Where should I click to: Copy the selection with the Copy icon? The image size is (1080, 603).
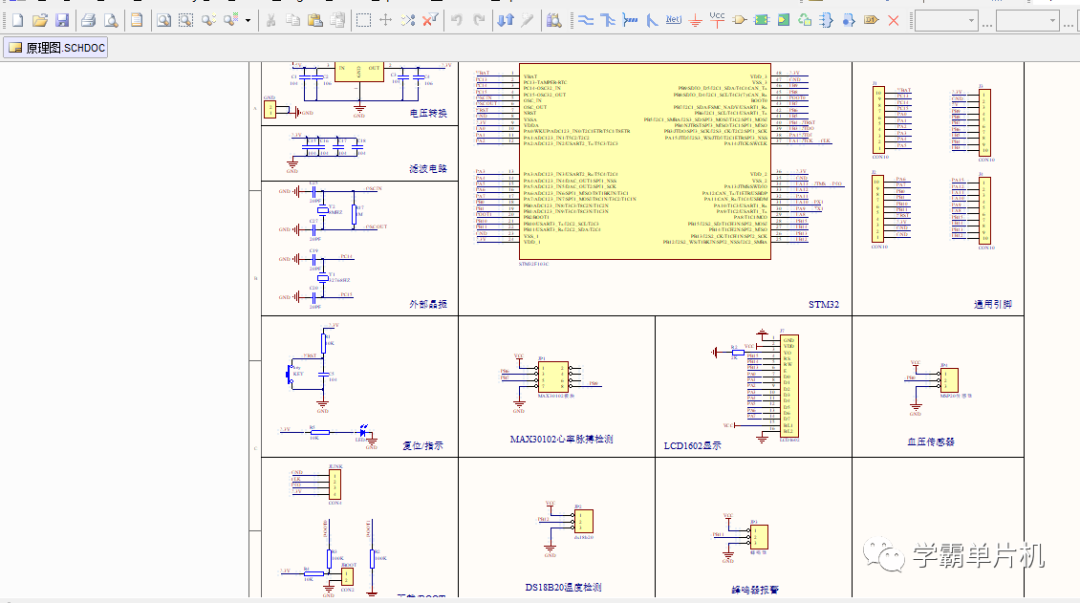click(293, 21)
